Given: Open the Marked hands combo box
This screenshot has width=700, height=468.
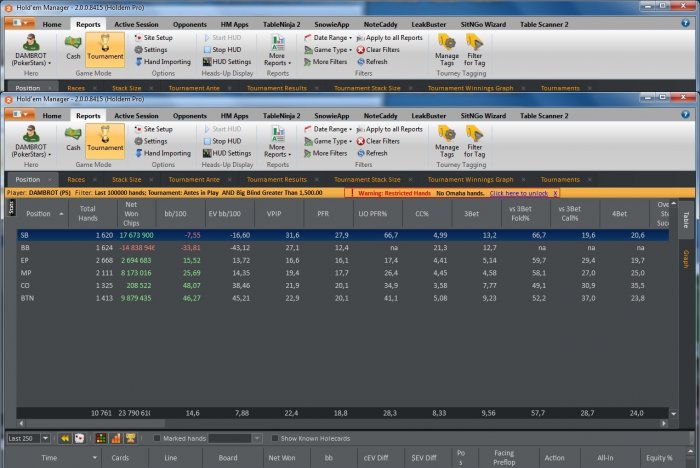Looking at the screenshot, I should 235,439.
